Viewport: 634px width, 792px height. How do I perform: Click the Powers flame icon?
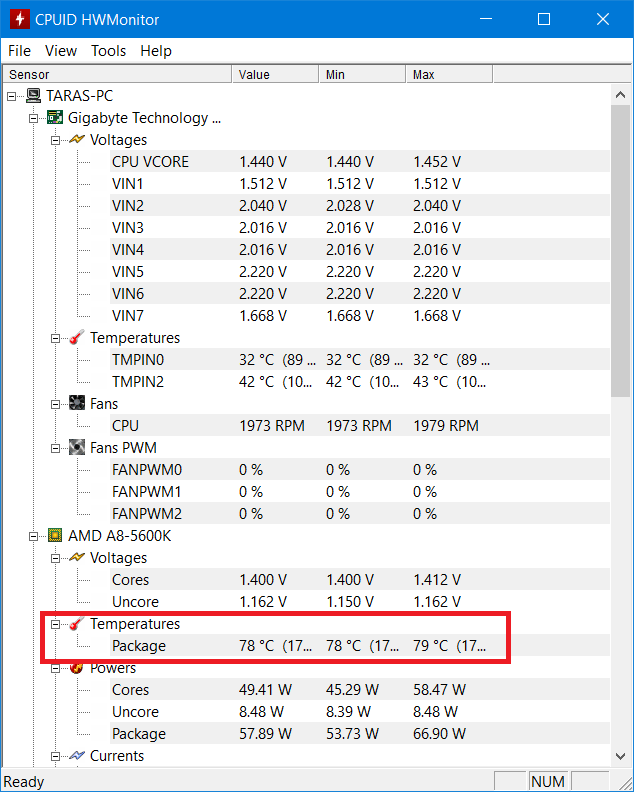[x=77, y=668]
